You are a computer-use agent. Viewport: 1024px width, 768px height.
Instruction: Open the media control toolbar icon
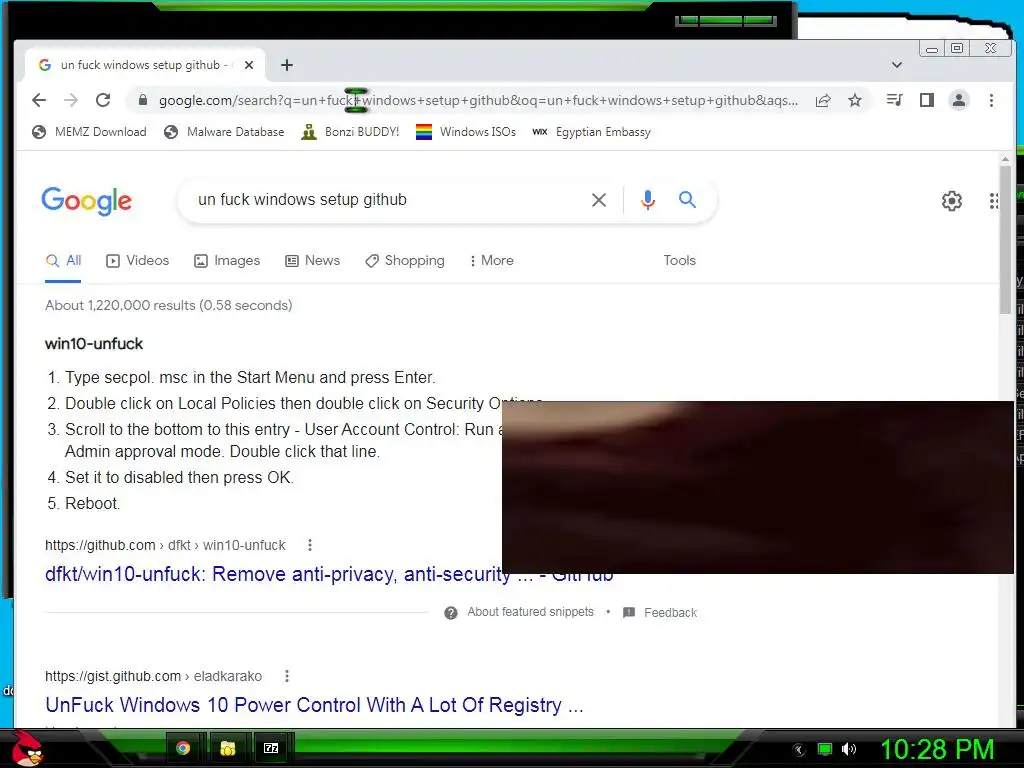point(895,100)
